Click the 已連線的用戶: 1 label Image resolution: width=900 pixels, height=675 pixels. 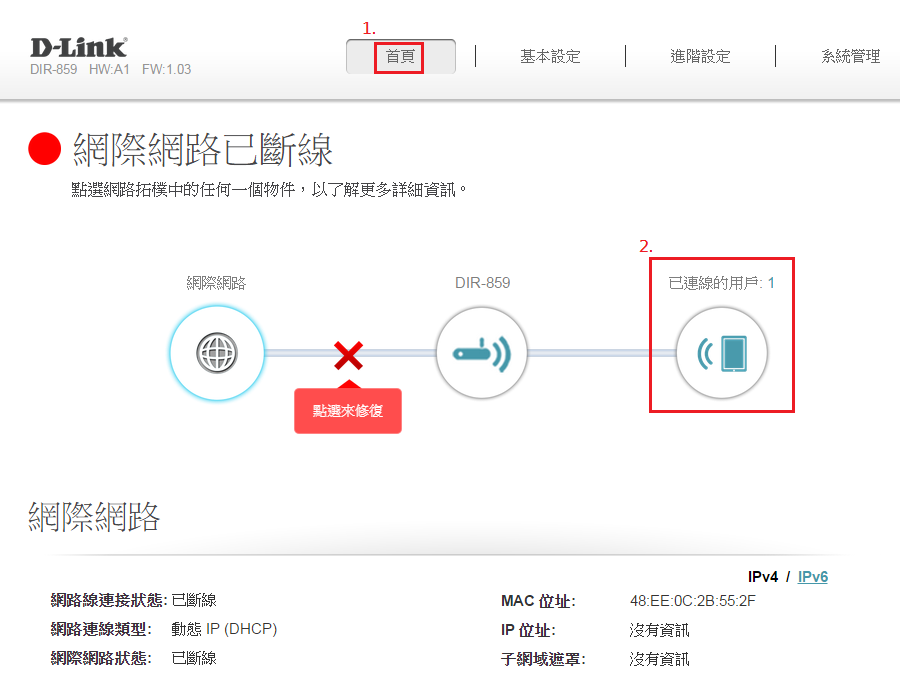pyautogui.click(x=721, y=283)
